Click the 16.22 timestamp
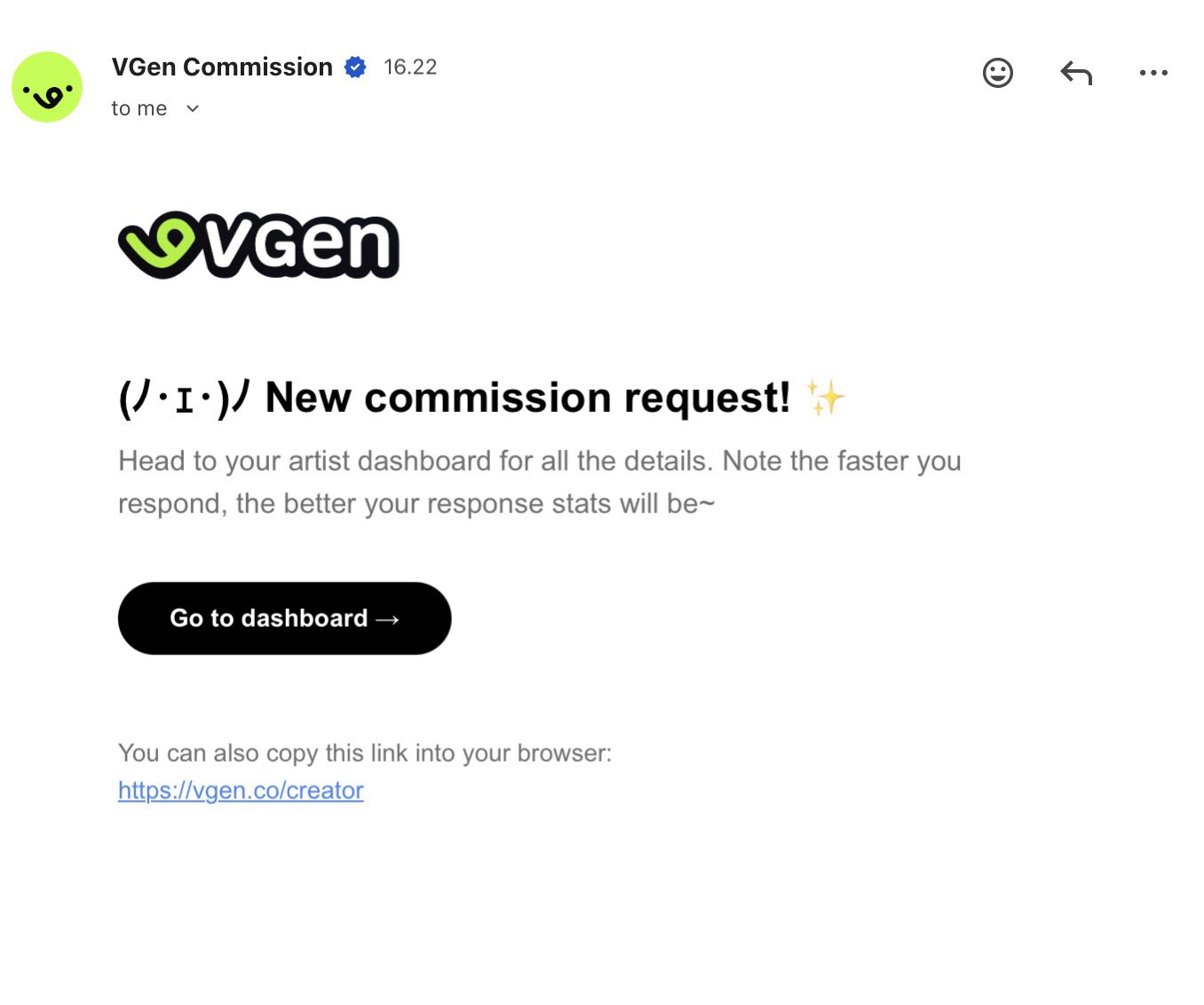Viewport: 1204px width, 1005px height. coord(410,67)
